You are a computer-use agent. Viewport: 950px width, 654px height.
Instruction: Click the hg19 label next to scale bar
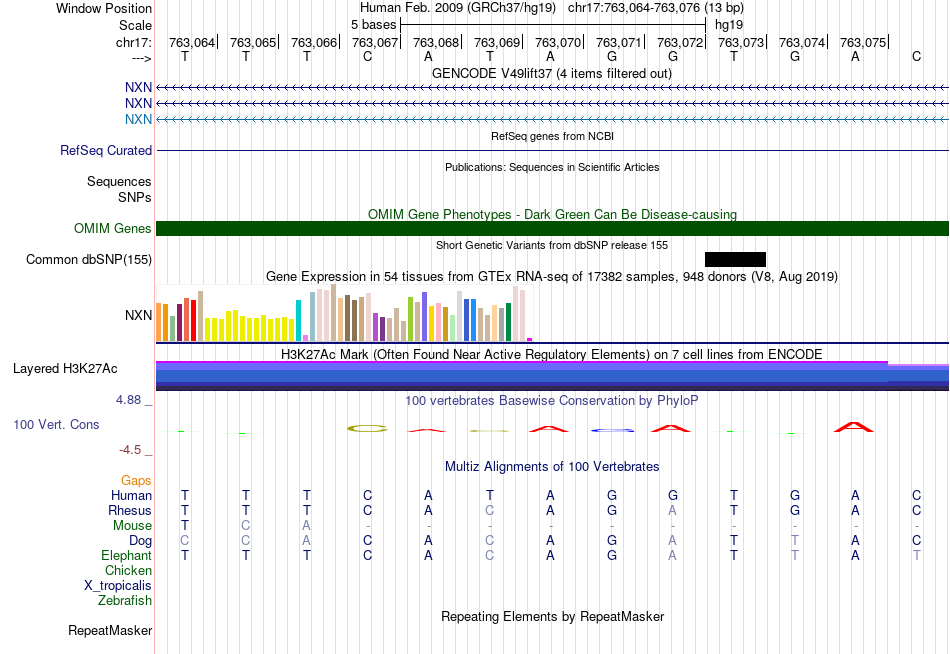pyautogui.click(x=729, y=25)
